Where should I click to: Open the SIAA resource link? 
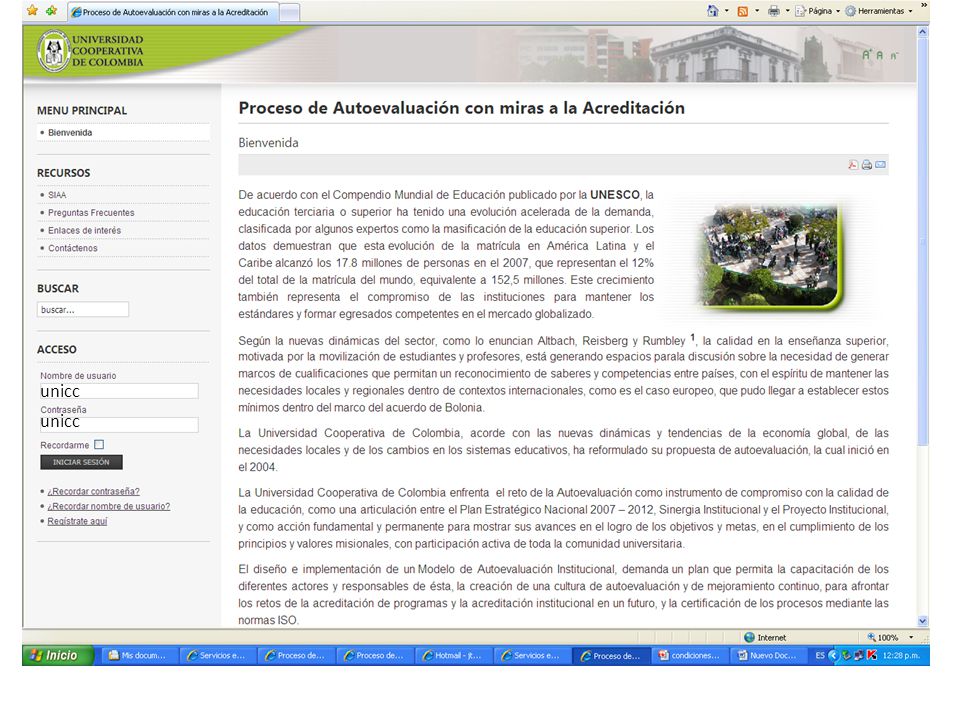tap(57, 195)
